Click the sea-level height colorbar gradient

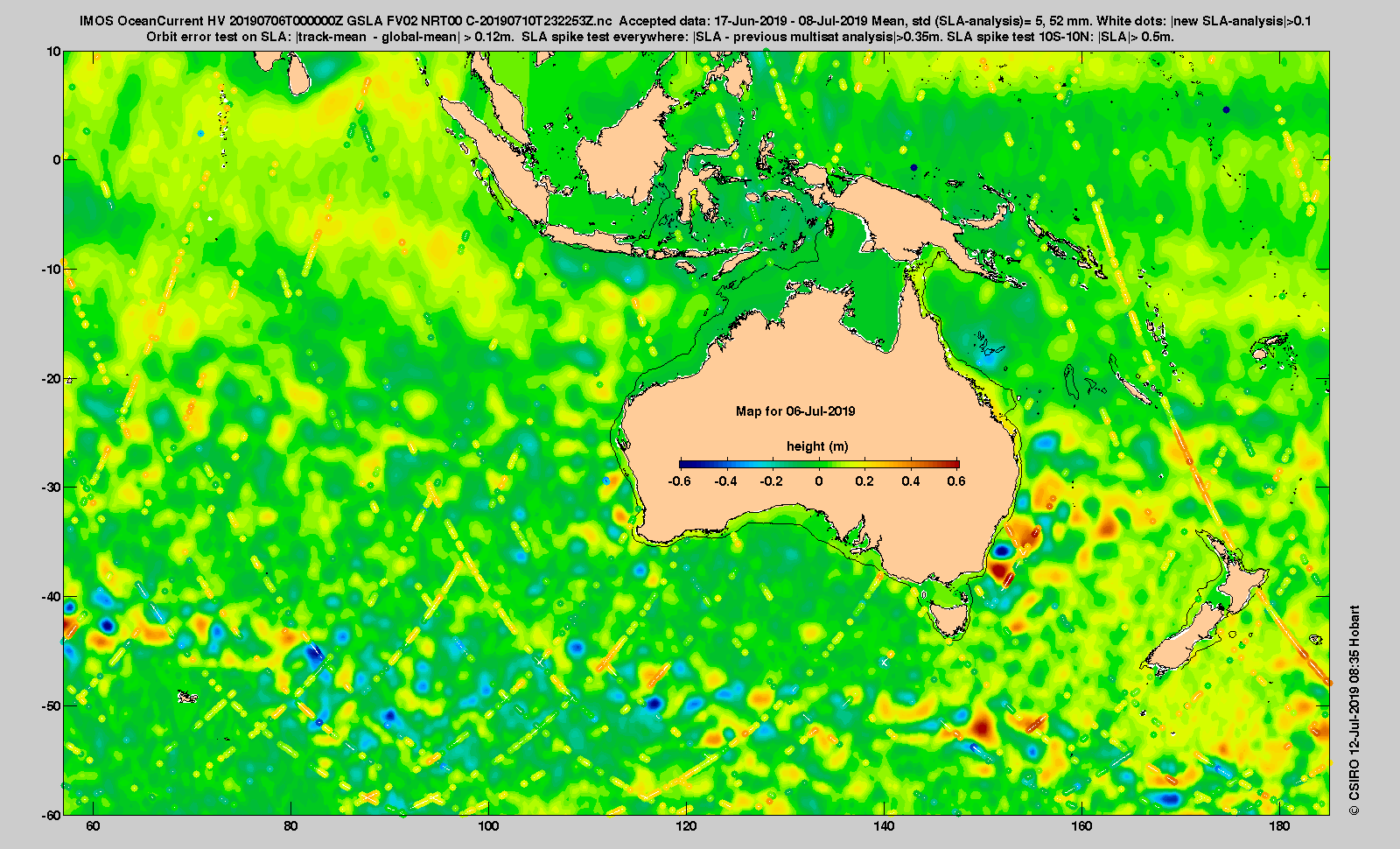click(x=819, y=464)
